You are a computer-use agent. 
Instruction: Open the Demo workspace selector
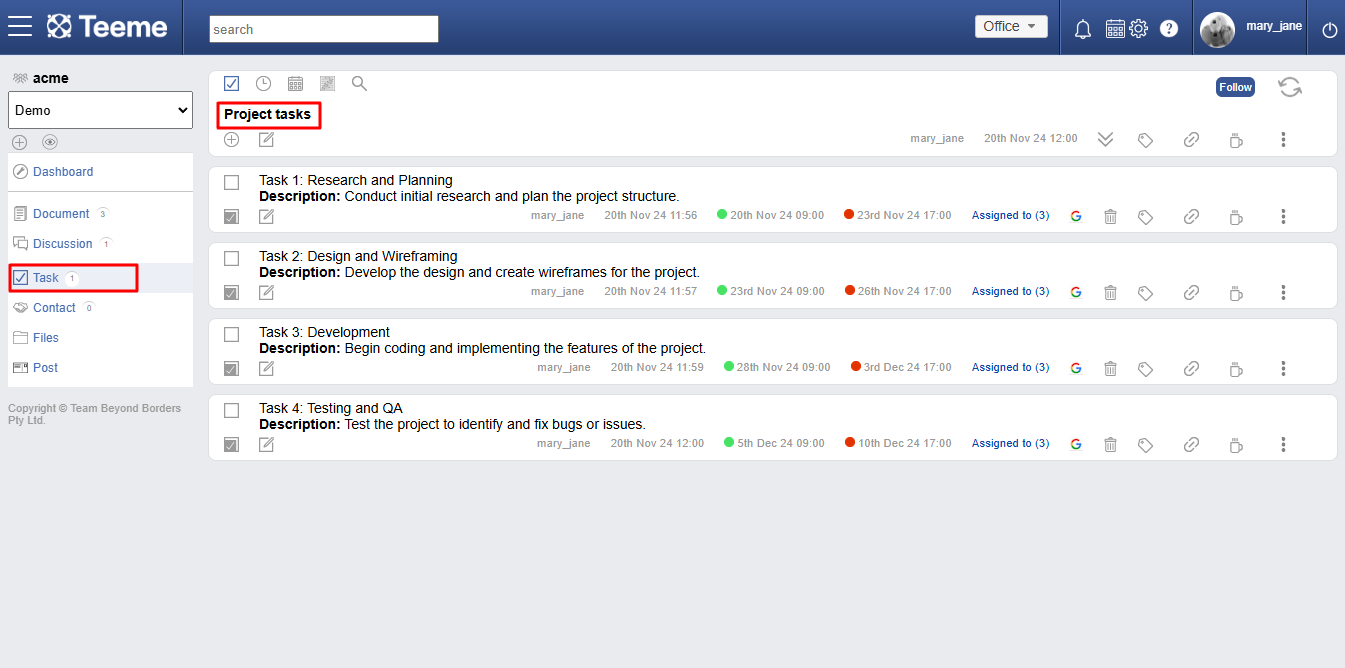(x=100, y=110)
